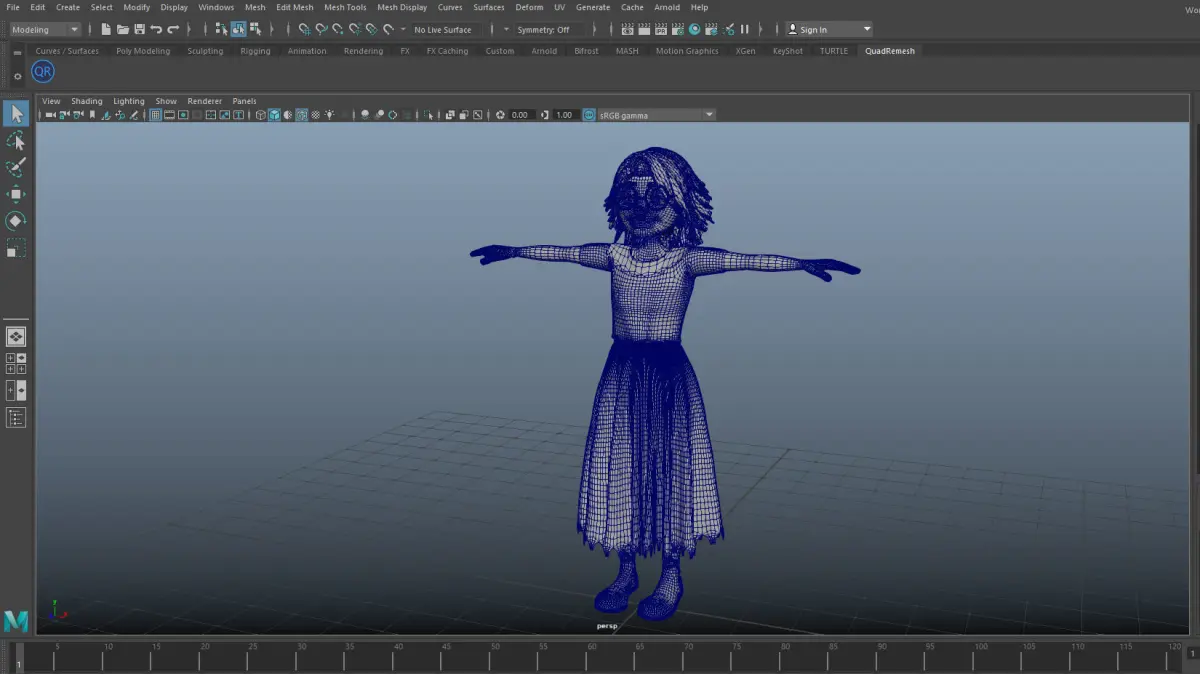This screenshot has width=1200, height=674.
Task: Choose the Rotate tool
Action: point(15,220)
